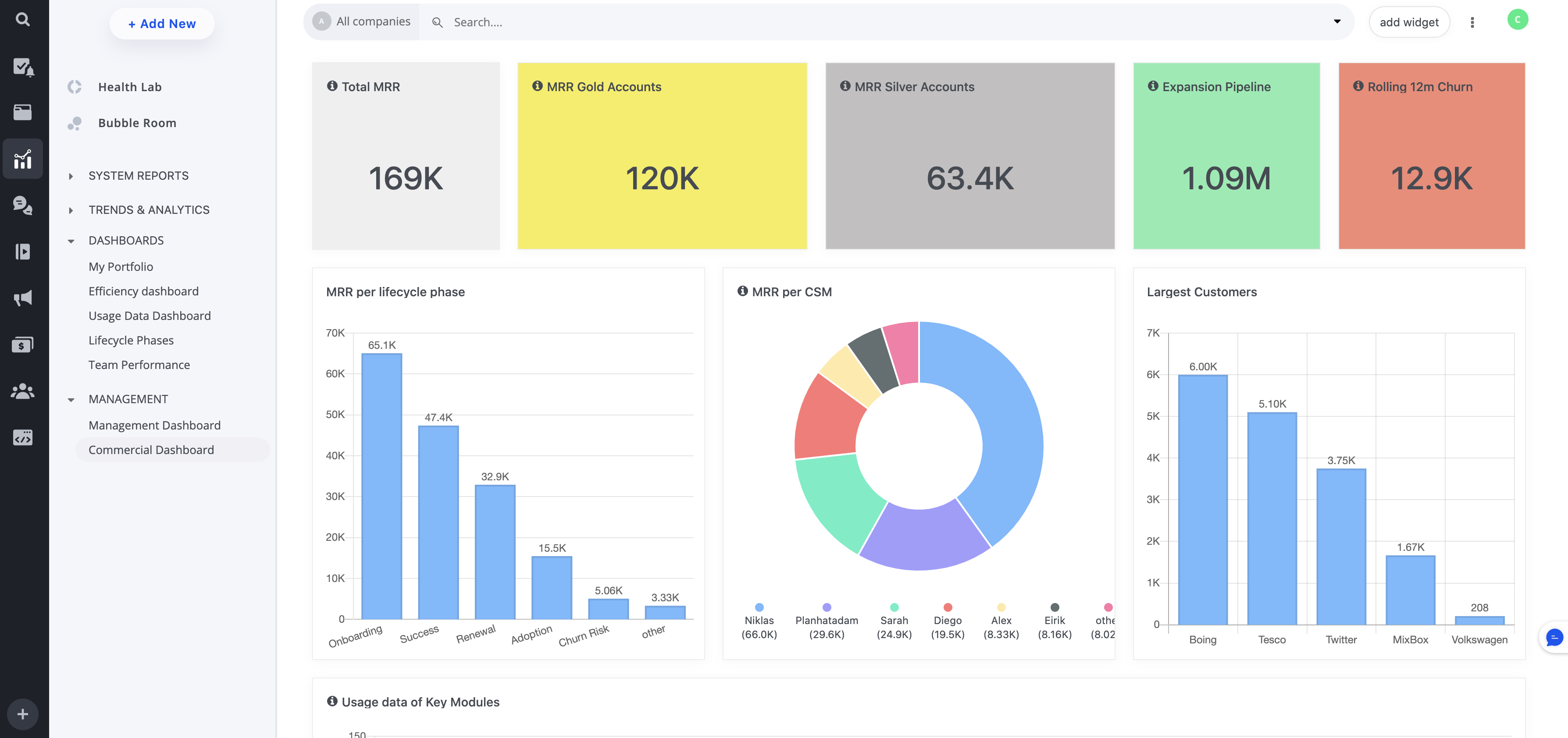This screenshot has height=738, width=1568.
Task: Click the Add New button
Action: [x=162, y=24]
